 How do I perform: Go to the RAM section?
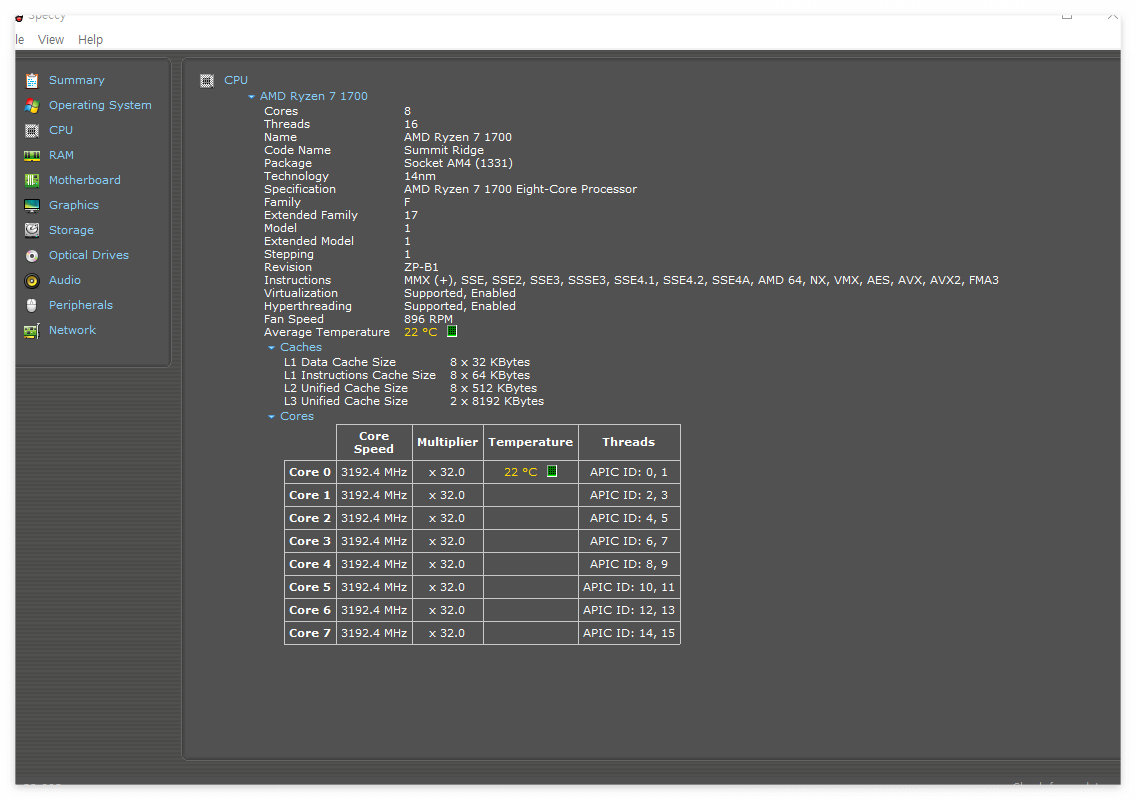[62, 155]
